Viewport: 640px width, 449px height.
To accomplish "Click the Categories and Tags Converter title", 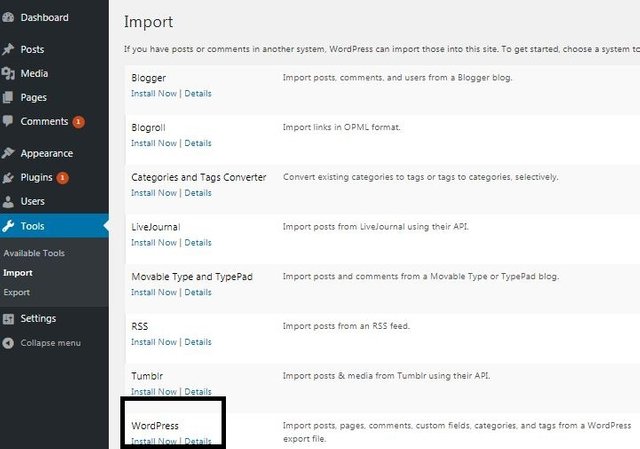I will pyautogui.click(x=199, y=178).
